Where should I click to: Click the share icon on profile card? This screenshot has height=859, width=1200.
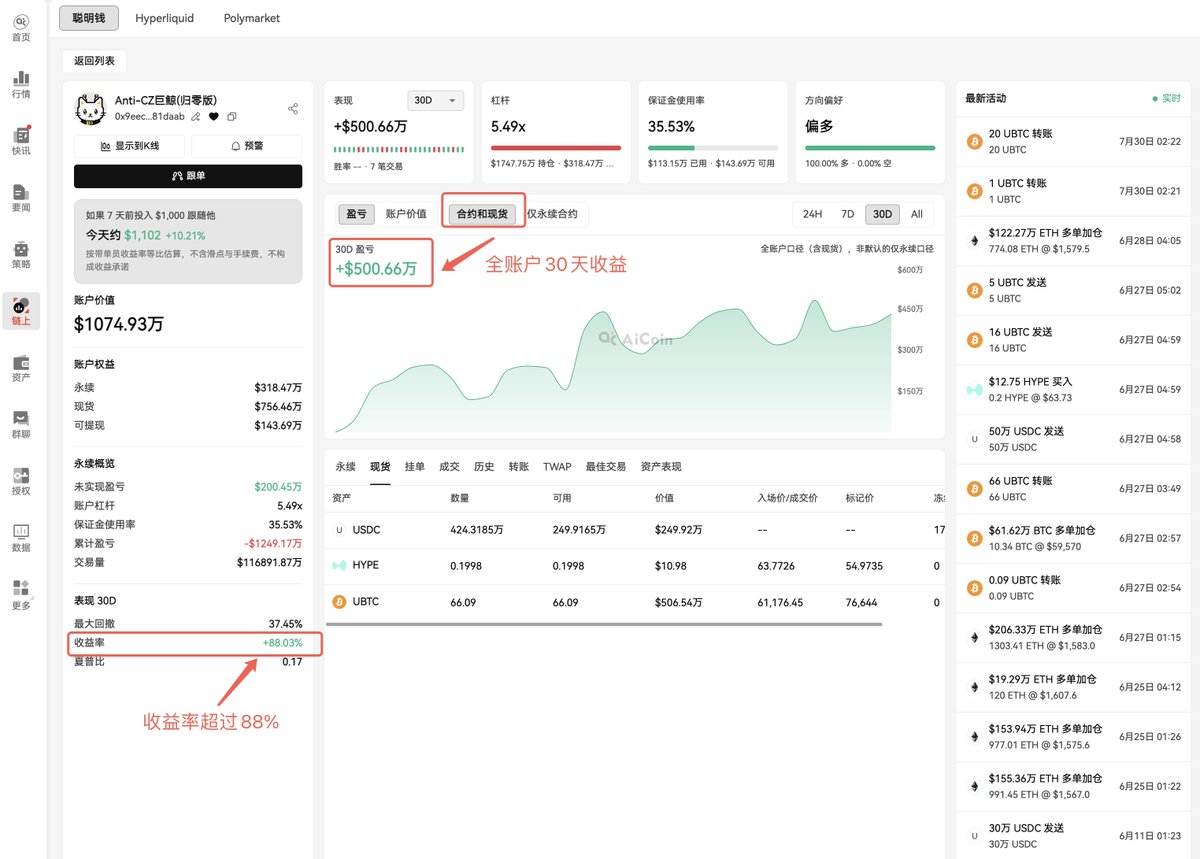click(293, 108)
